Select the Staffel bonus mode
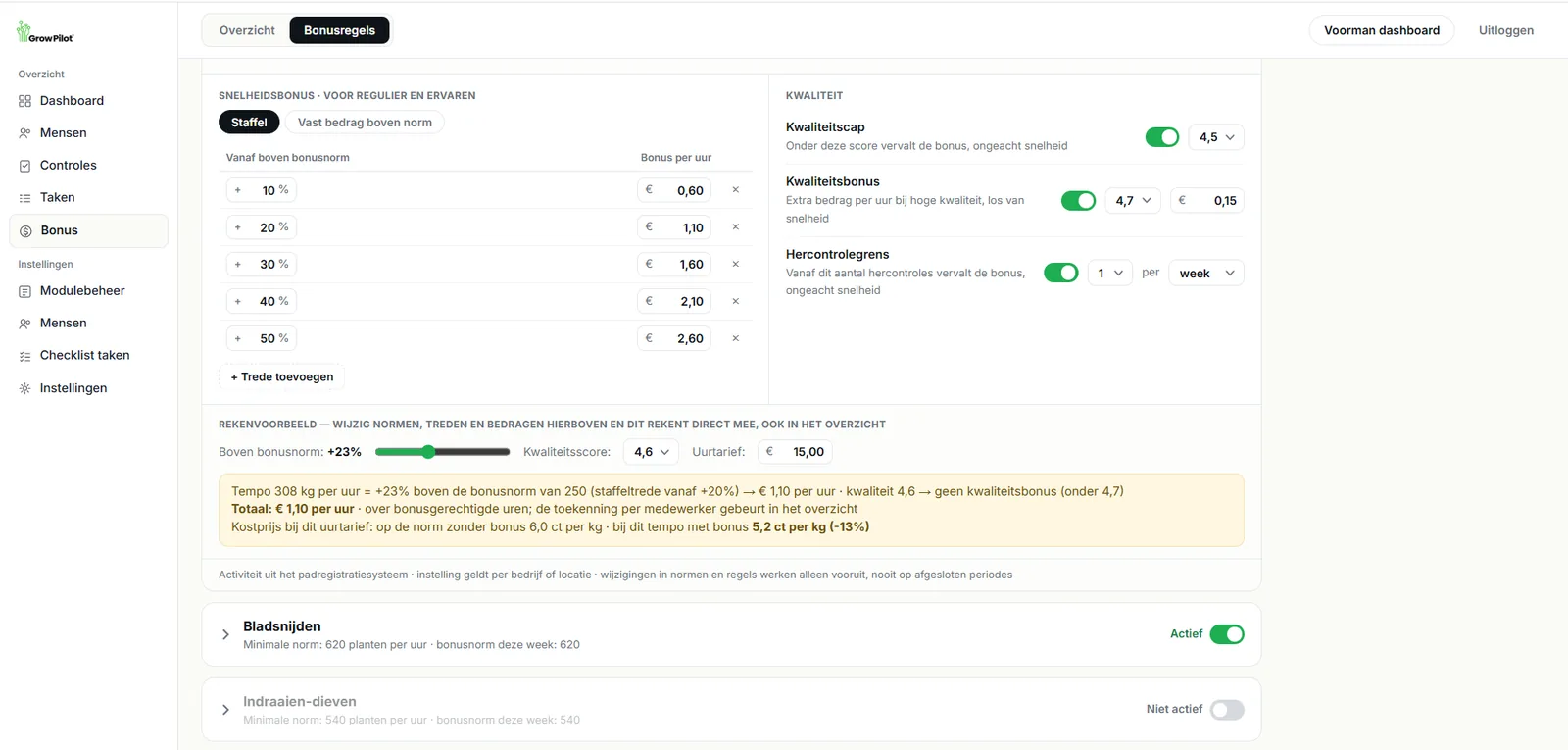The image size is (1568, 750). coord(249,123)
